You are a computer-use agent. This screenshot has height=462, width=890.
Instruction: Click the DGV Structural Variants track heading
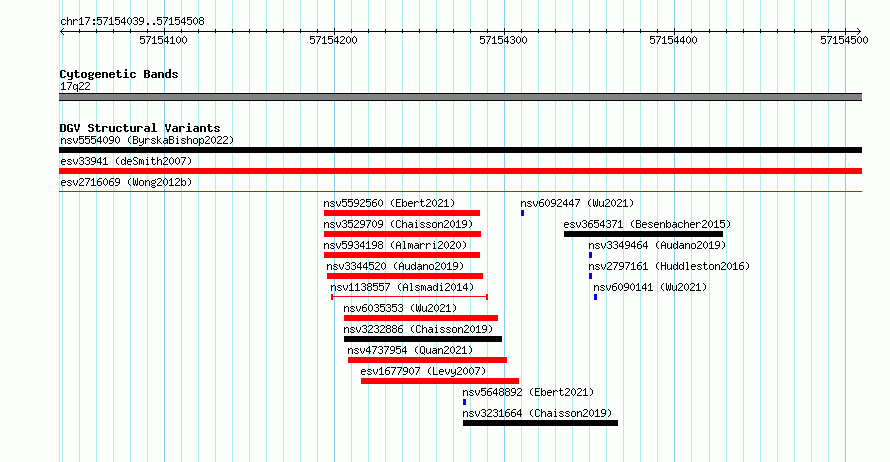140,128
